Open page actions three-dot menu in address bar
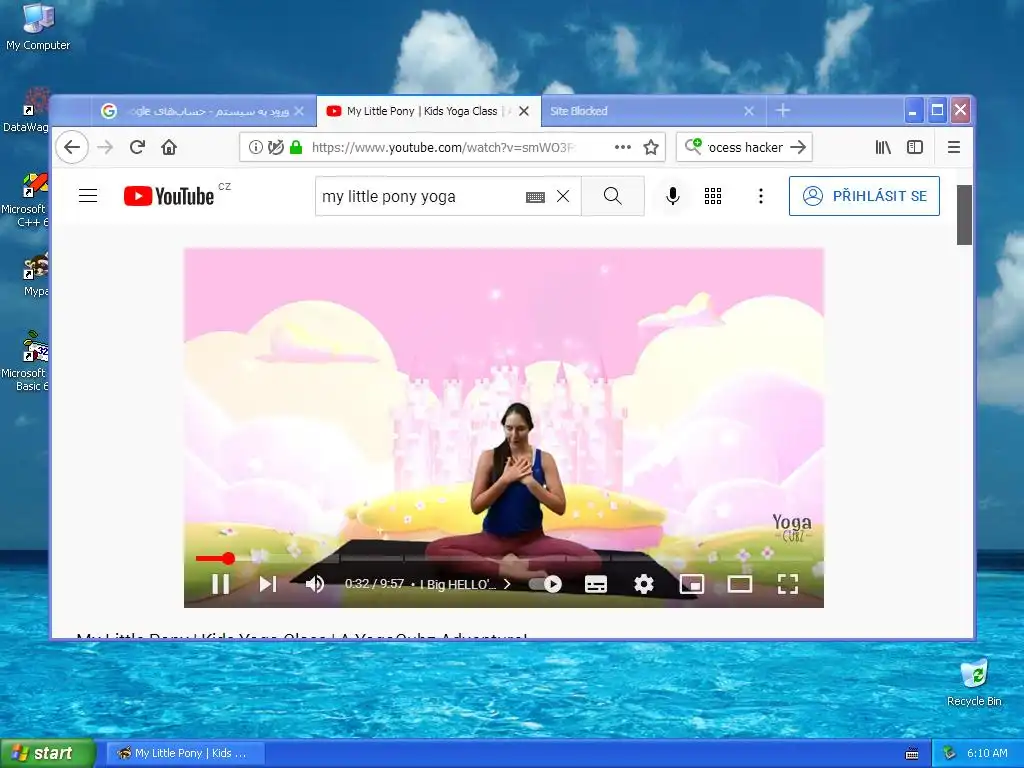 tap(623, 147)
